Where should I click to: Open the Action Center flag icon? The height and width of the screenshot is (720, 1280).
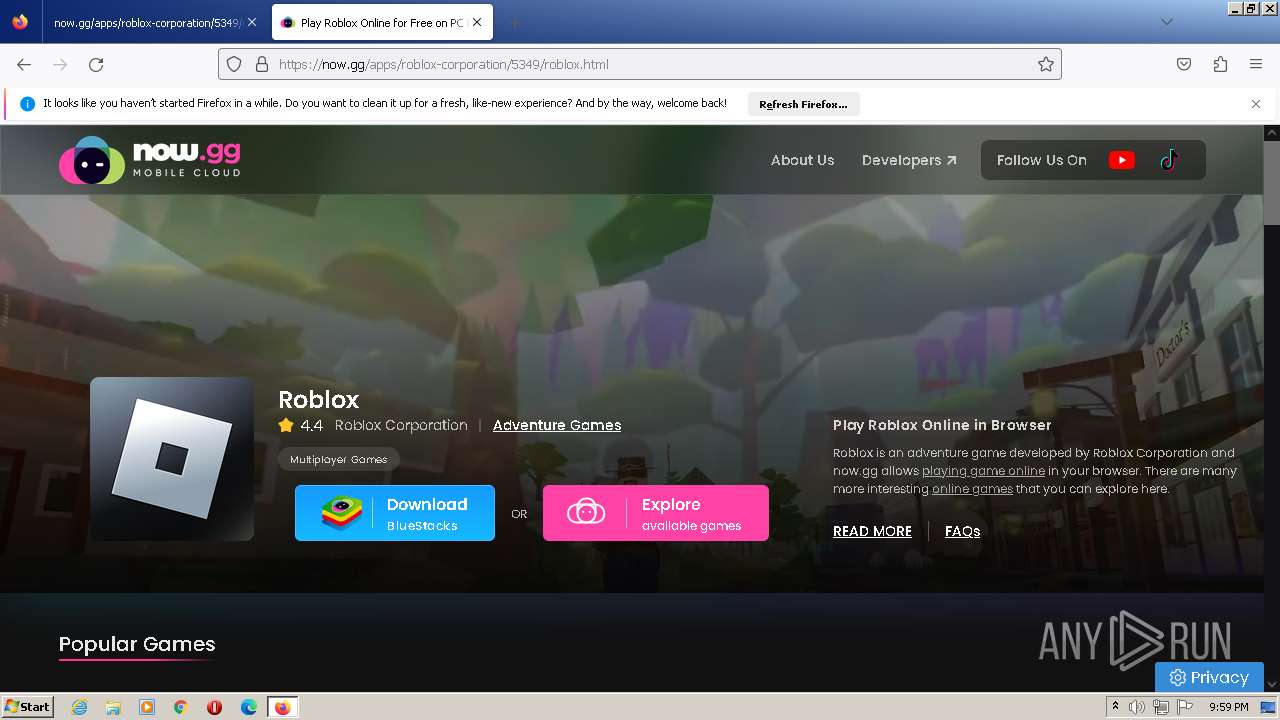coord(1184,707)
